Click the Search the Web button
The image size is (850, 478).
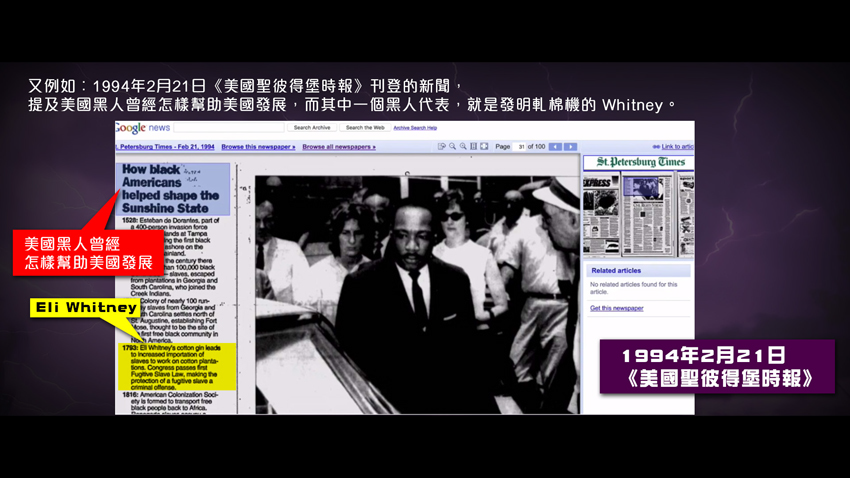click(365, 127)
